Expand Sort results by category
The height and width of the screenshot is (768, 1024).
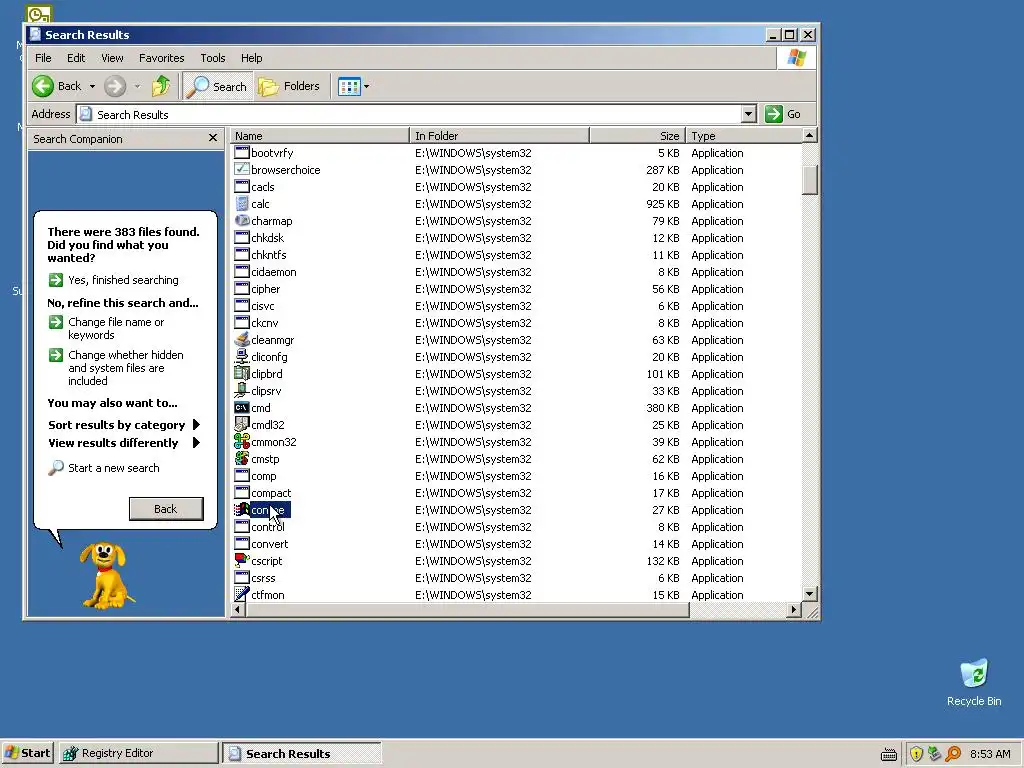point(124,425)
